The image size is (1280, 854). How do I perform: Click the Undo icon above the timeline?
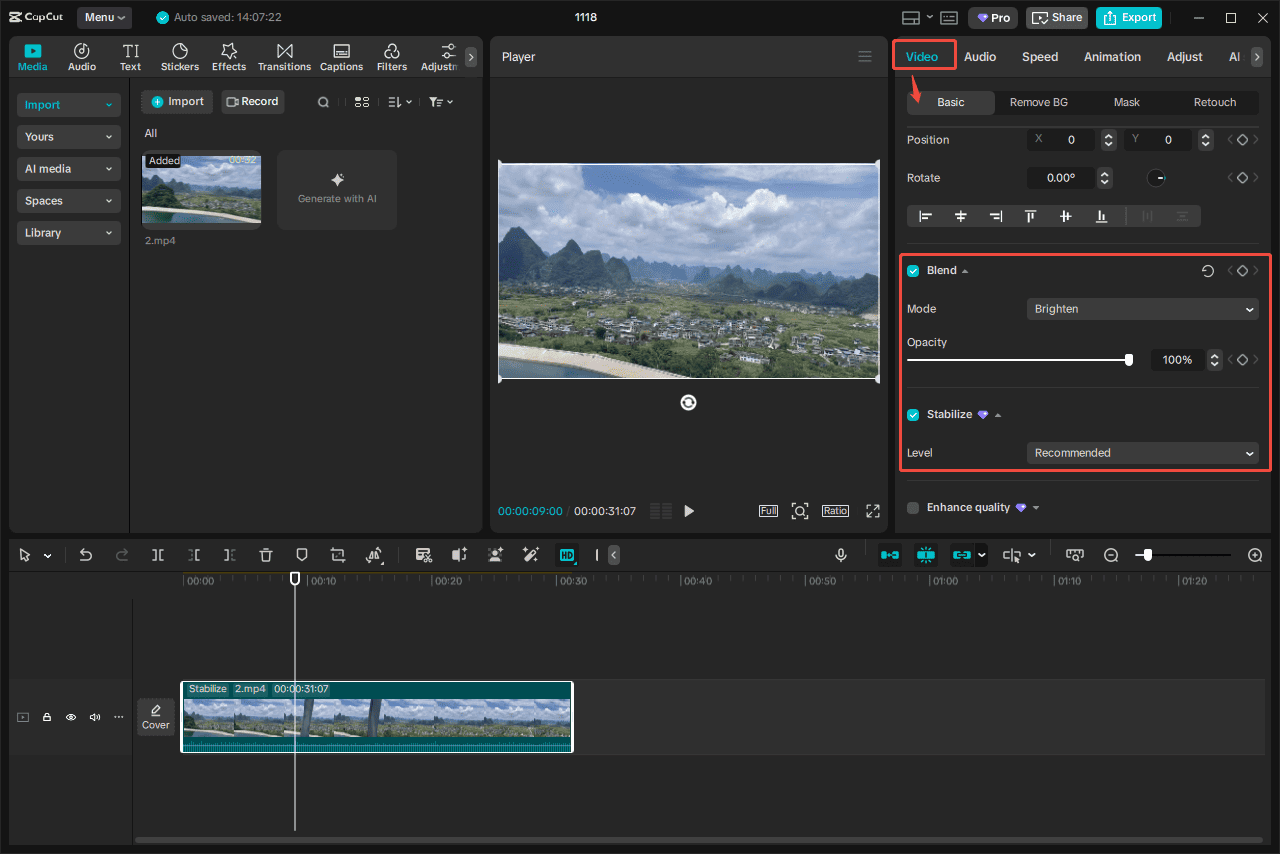pos(85,554)
